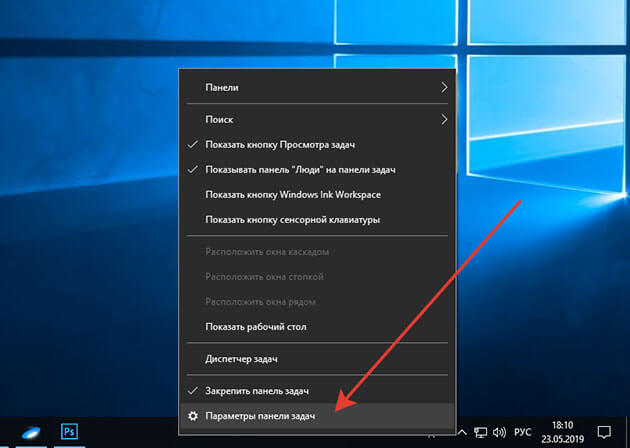
Task: Open the clock showing 18:10 23.05.2019
Action: (562, 432)
